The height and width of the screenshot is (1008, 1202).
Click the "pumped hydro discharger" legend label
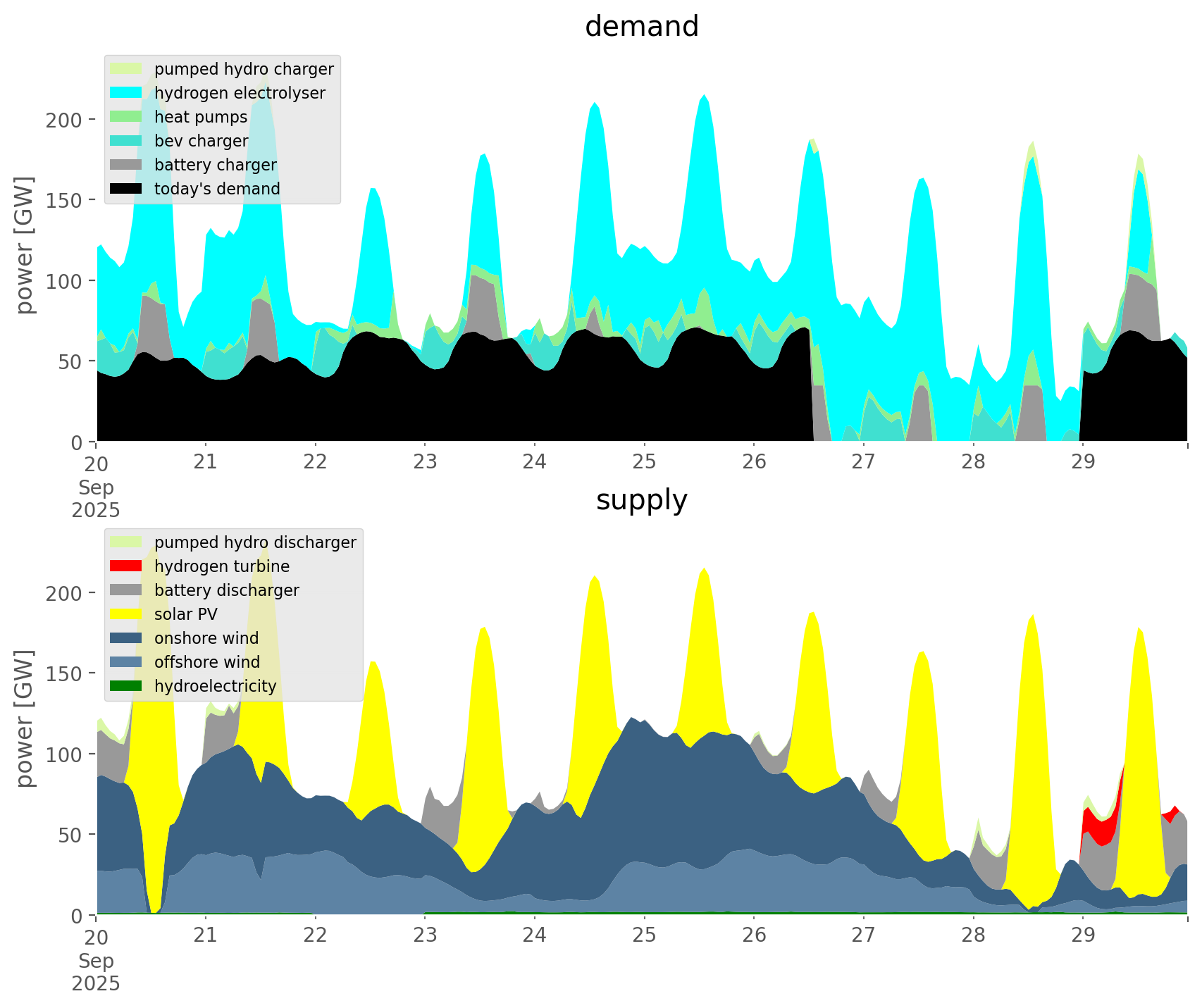(255, 542)
